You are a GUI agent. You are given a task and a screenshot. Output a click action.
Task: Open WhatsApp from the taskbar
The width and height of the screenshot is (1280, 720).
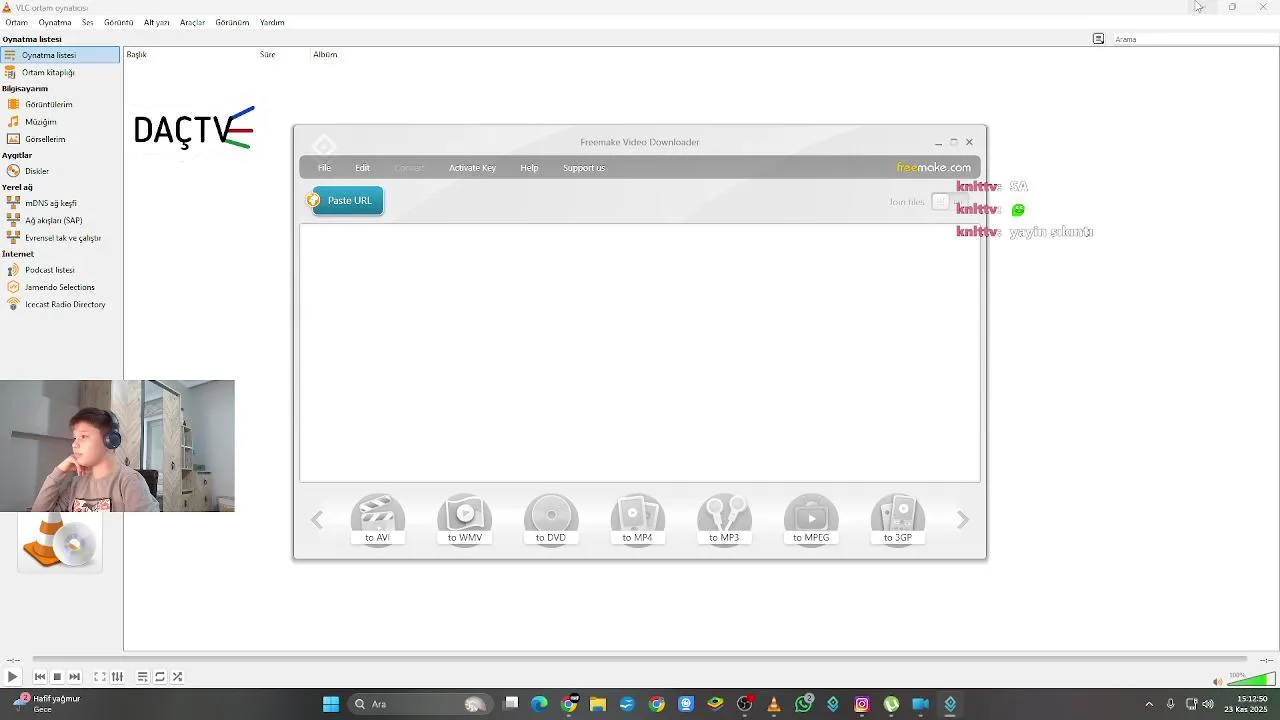tap(804, 704)
